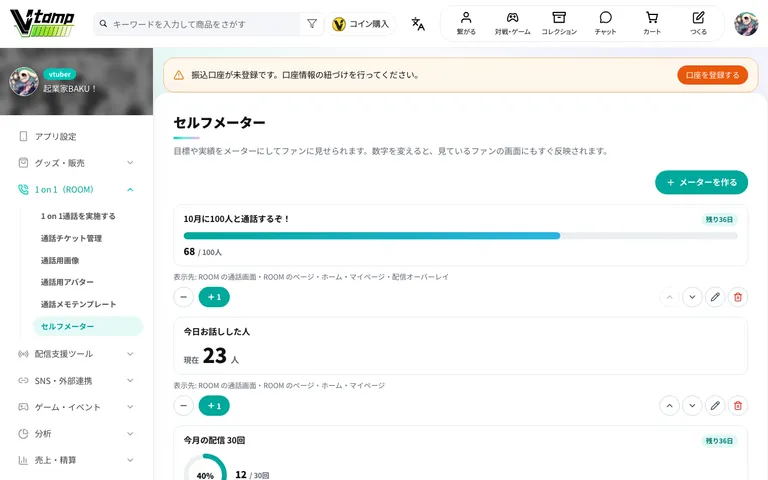This screenshot has height=480, width=768.
Task: Open カート shopping cart icon
Action: [652, 24]
